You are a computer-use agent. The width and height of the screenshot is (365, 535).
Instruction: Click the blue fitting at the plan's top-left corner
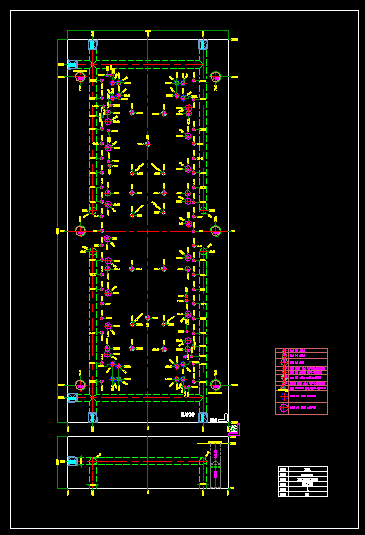(x=93, y=45)
